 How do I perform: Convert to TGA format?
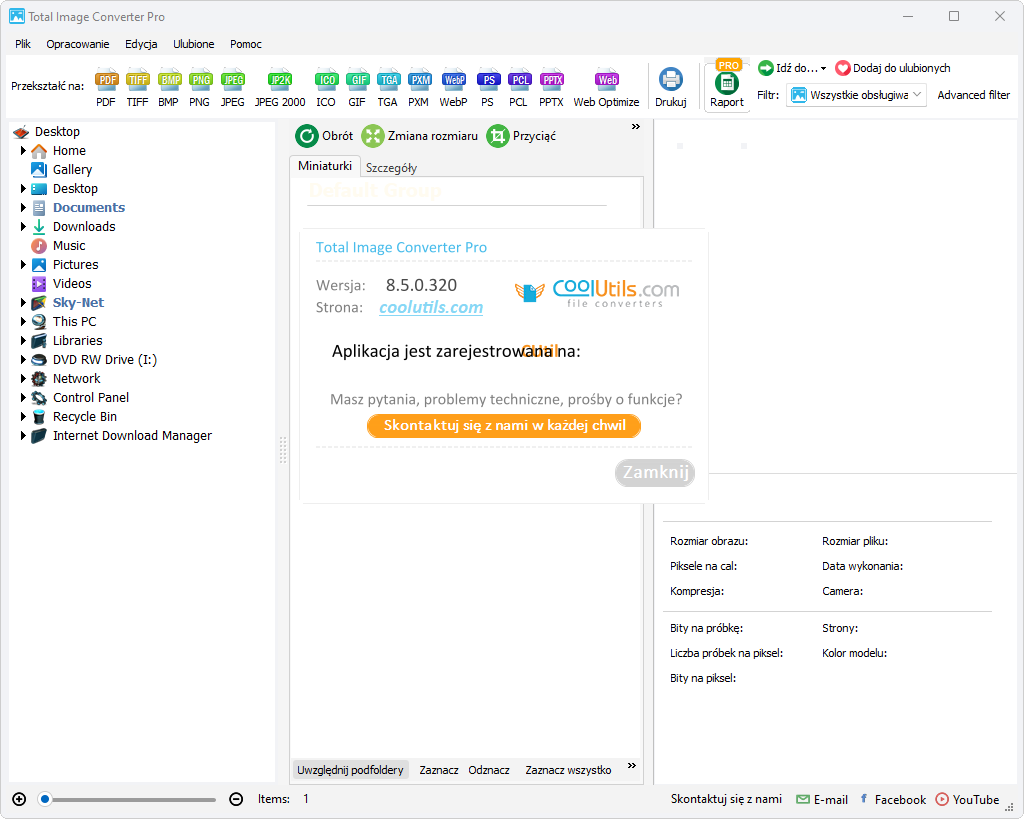click(x=388, y=87)
